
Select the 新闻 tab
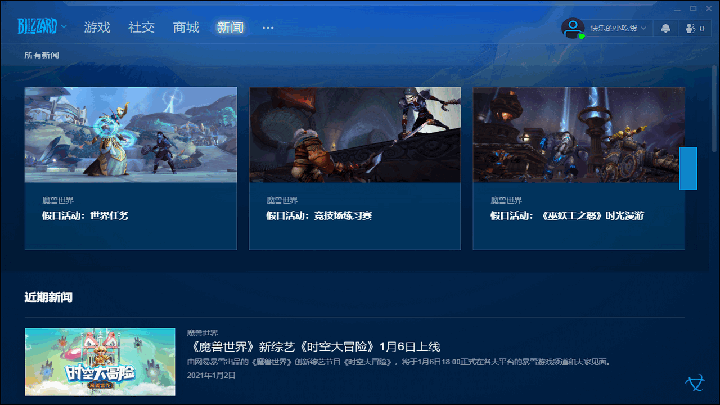230,28
